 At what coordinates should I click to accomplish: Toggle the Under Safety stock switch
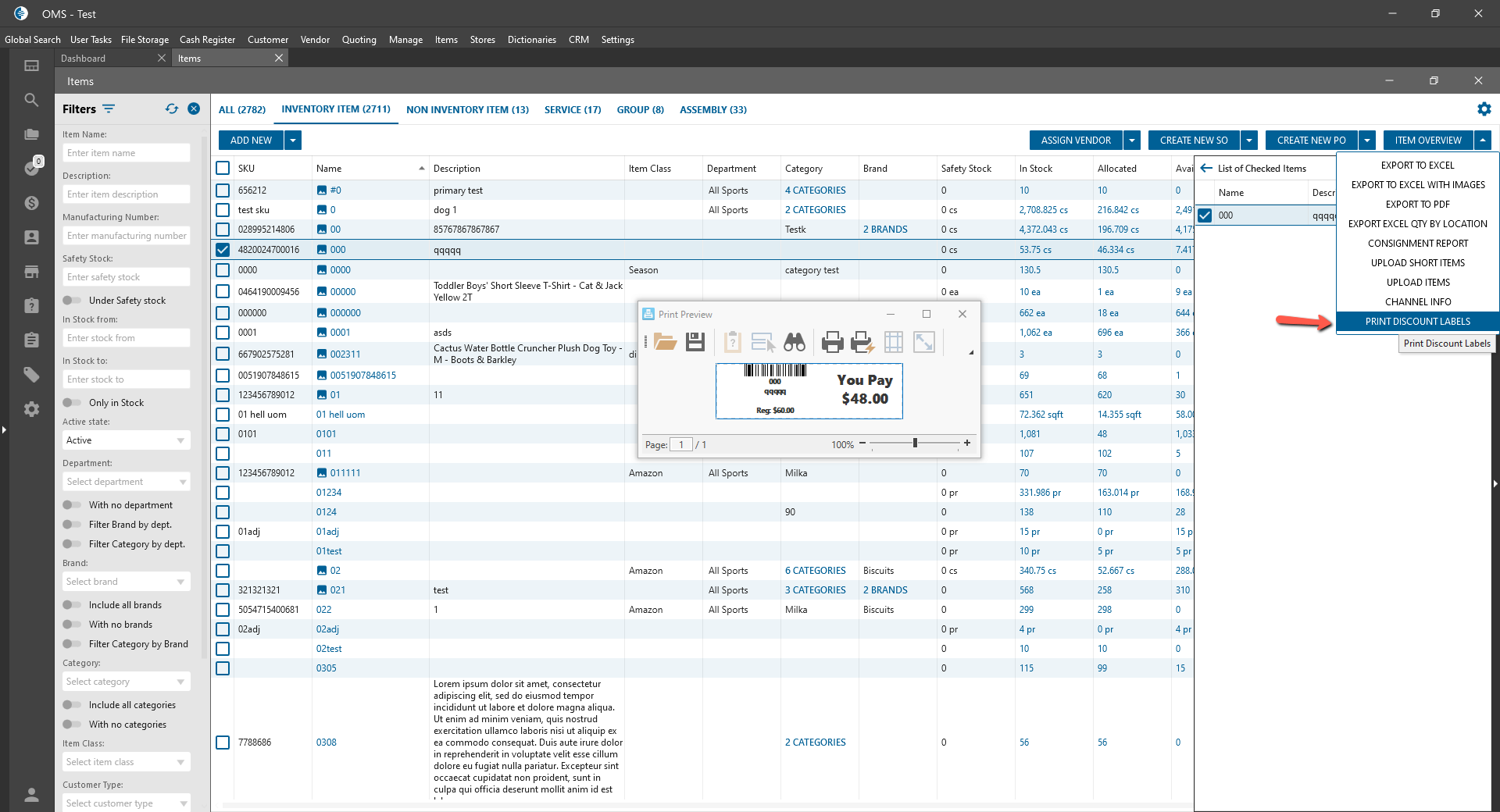tap(73, 301)
